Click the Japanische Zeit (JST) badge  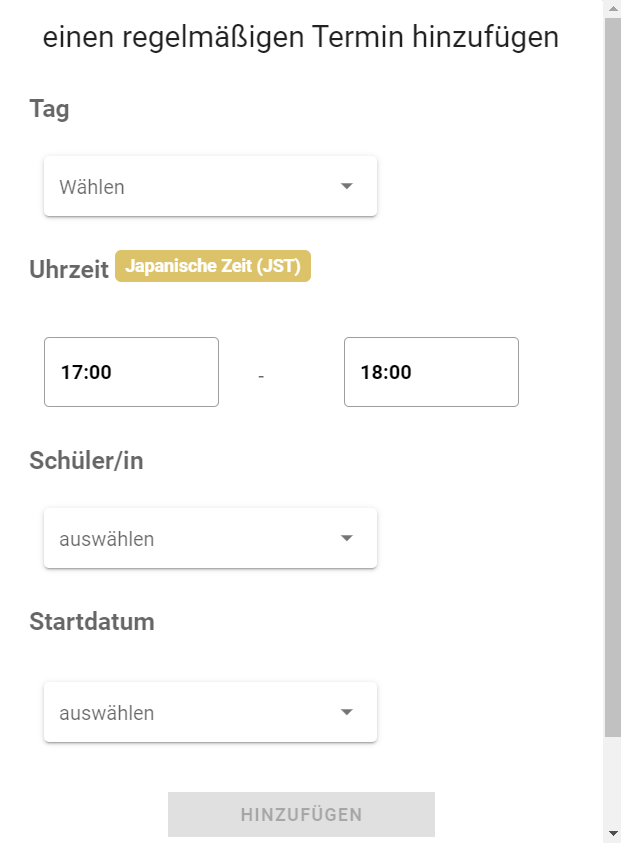click(213, 266)
